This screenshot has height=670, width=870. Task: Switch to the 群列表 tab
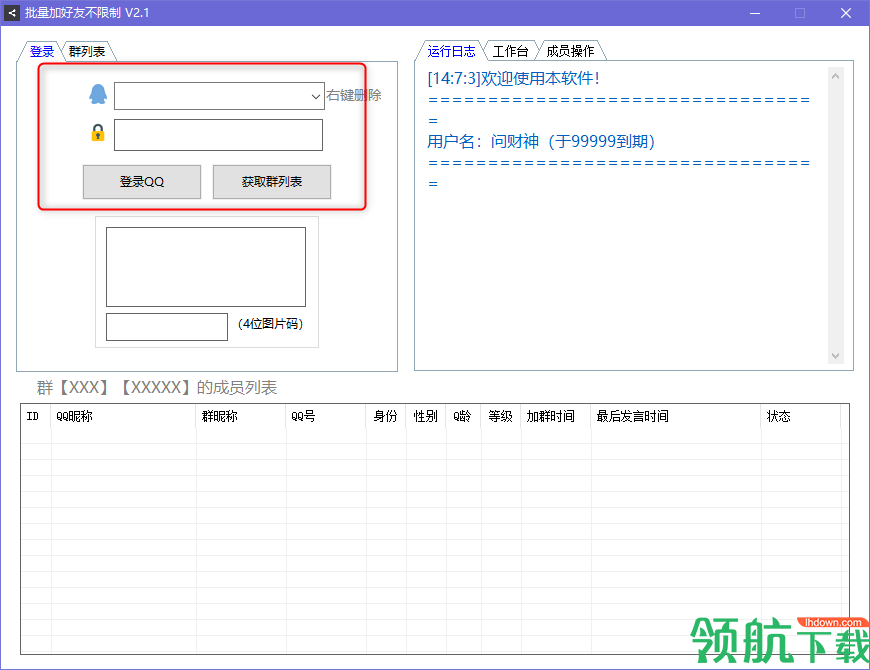87,52
